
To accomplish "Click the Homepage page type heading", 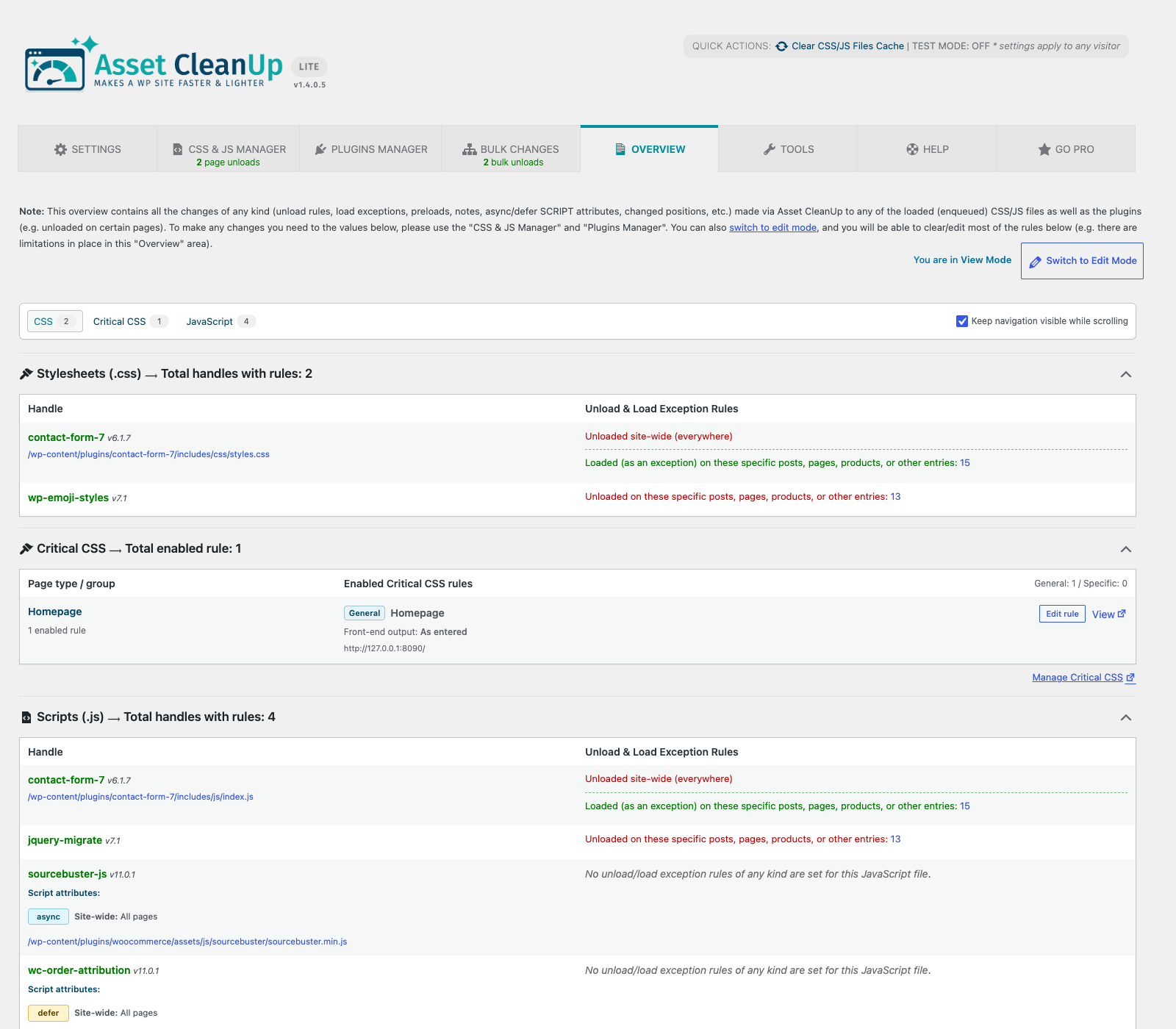I will tap(55, 612).
